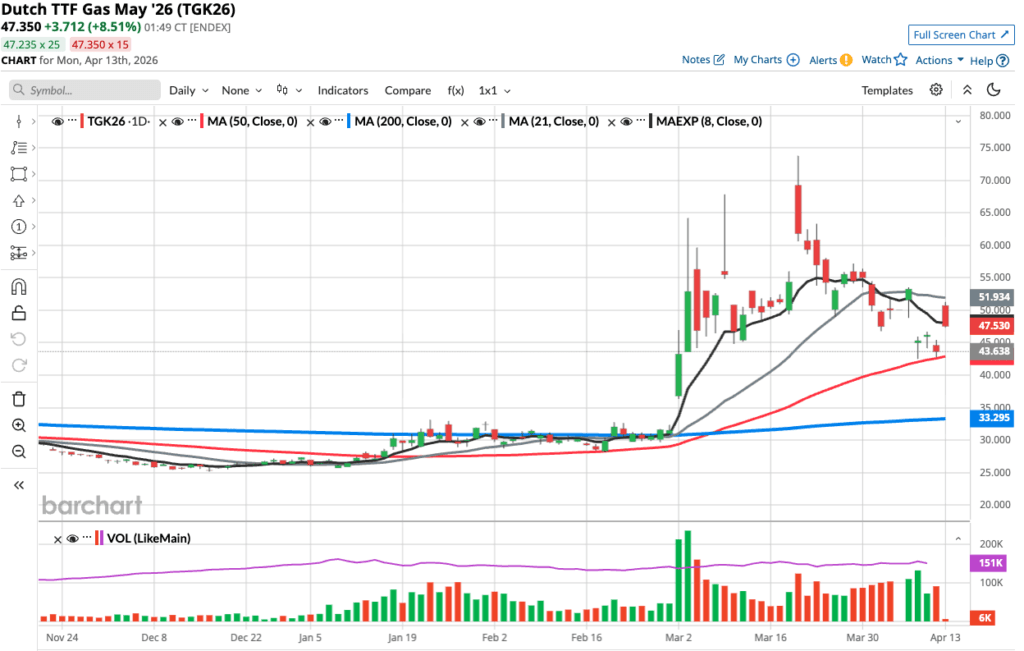Click the lock drawings icon
Image resolution: width=1024 pixels, height=651 pixels.
tap(18, 313)
